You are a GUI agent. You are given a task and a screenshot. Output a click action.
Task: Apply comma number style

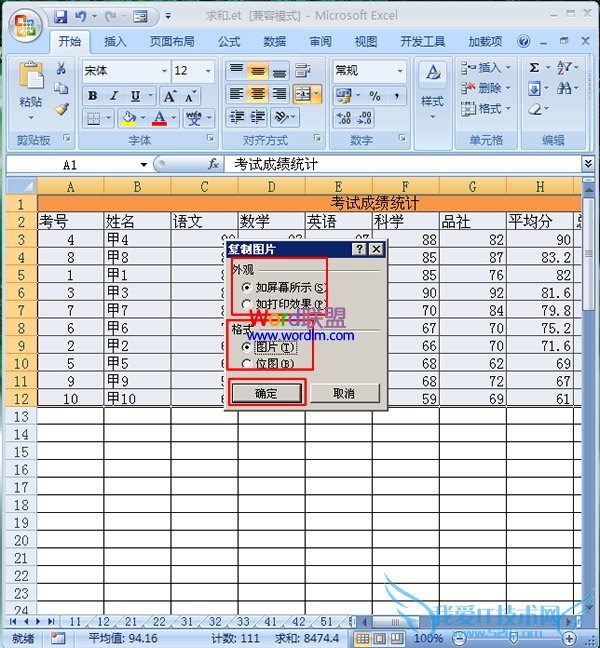[396, 96]
